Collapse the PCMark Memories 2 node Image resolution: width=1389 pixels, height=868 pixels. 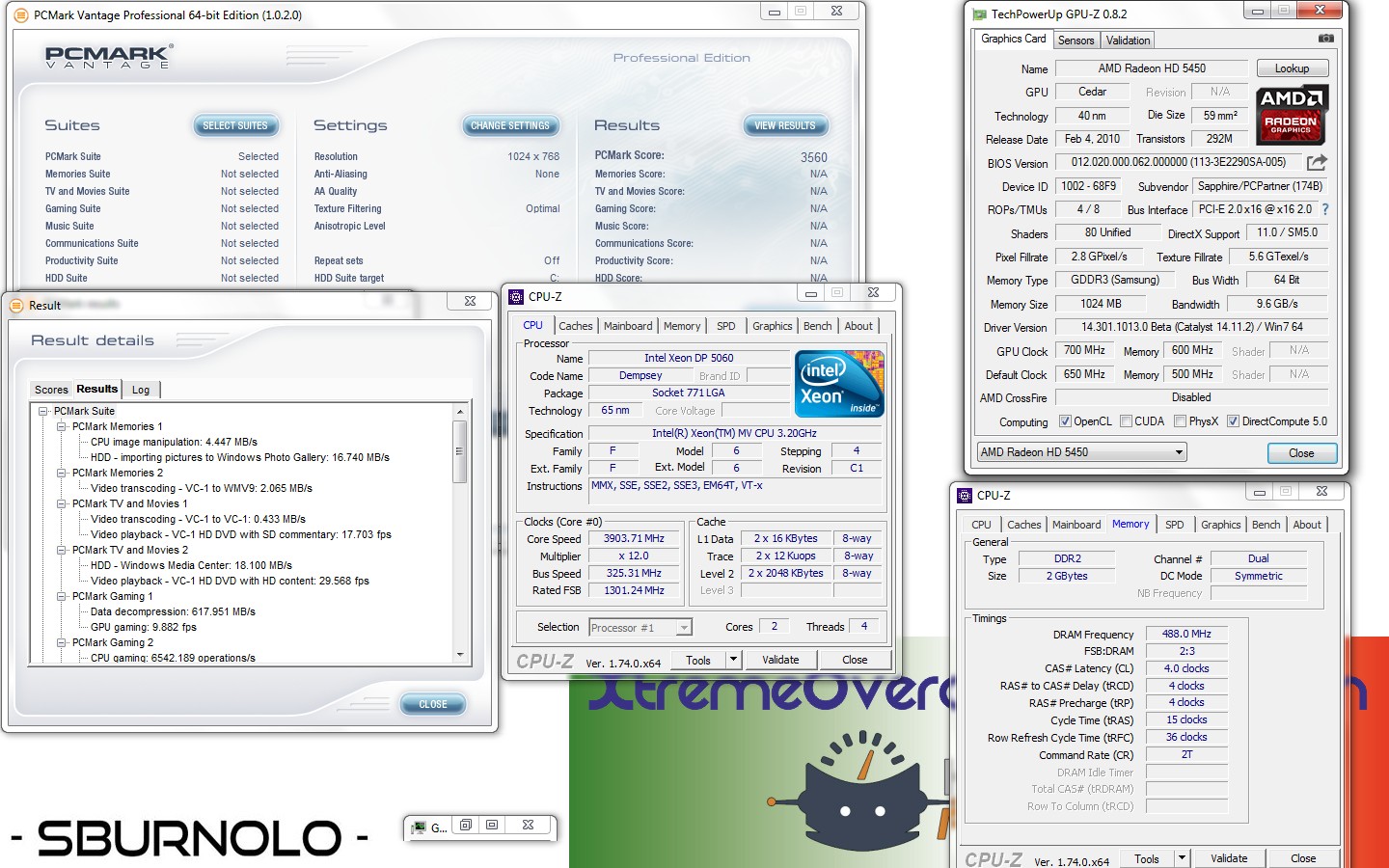62,473
